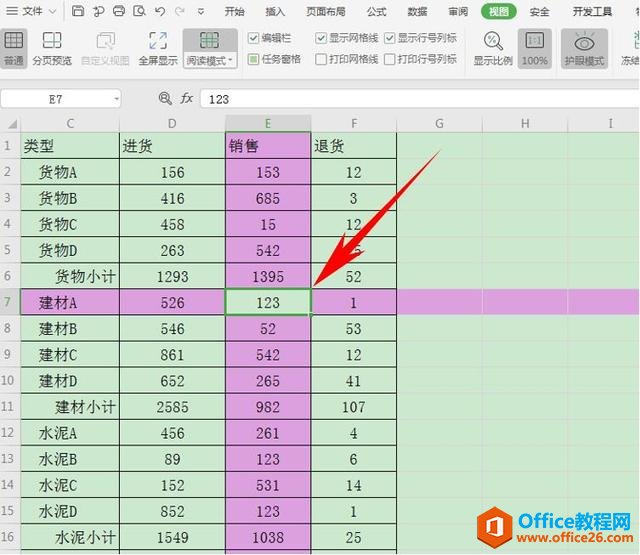This screenshot has height=555, width=640.
Task: Select the cell with value 2585
Action: [172, 407]
